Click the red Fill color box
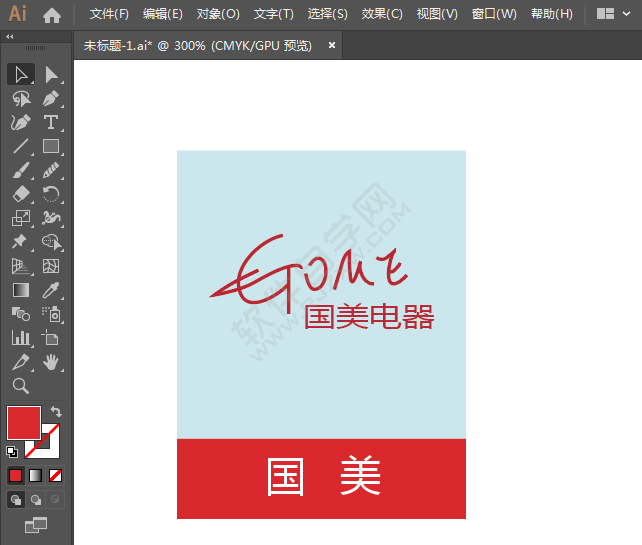Viewport: 642px width, 545px height. click(24, 423)
